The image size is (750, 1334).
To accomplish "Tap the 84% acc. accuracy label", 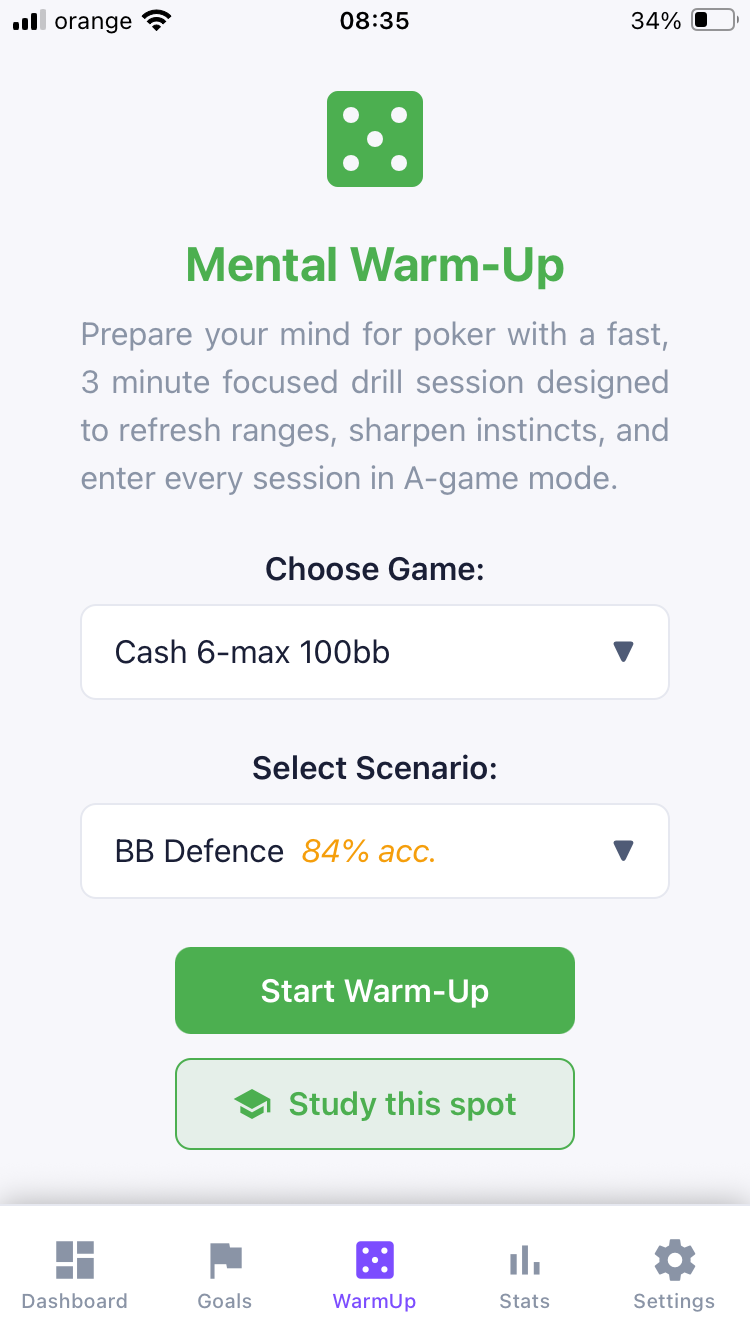I will [x=368, y=851].
